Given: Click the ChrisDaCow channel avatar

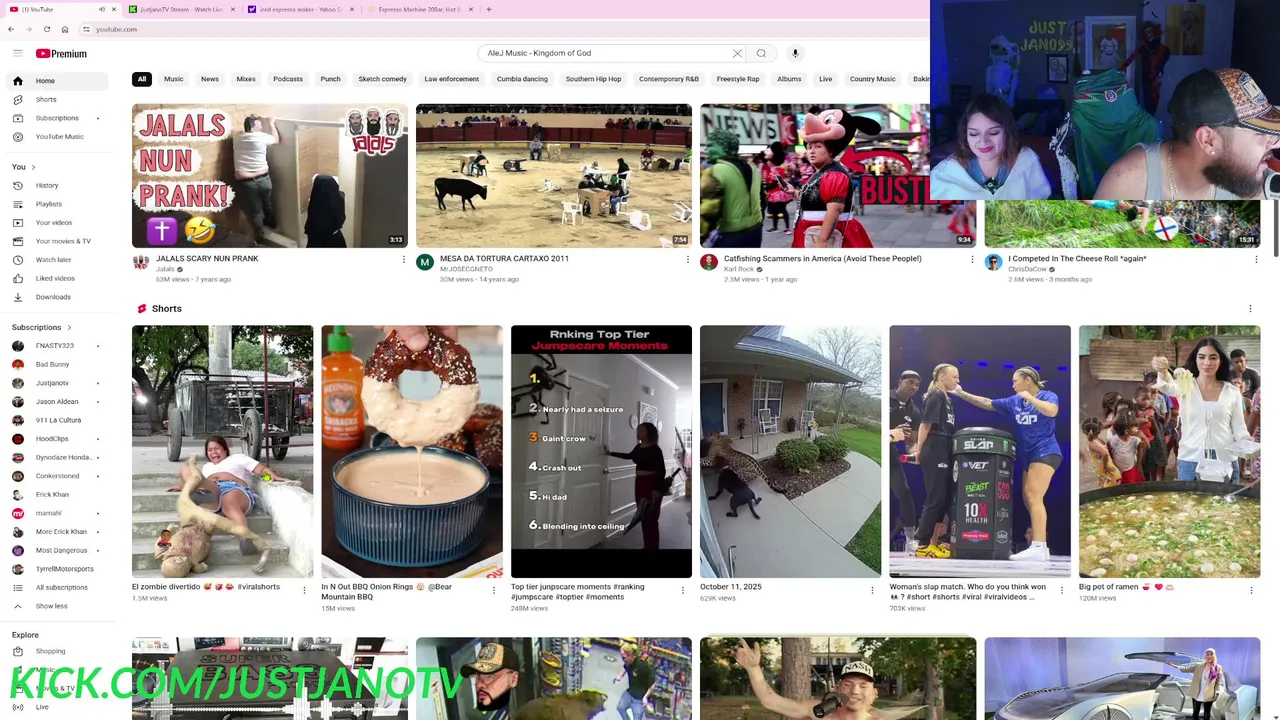Looking at the screenshot, I should coord(993,262).
